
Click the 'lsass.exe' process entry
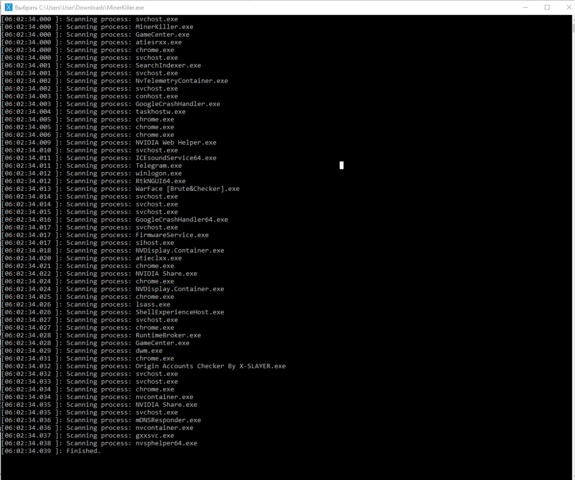pyautogui.click(x=153, y=304)
